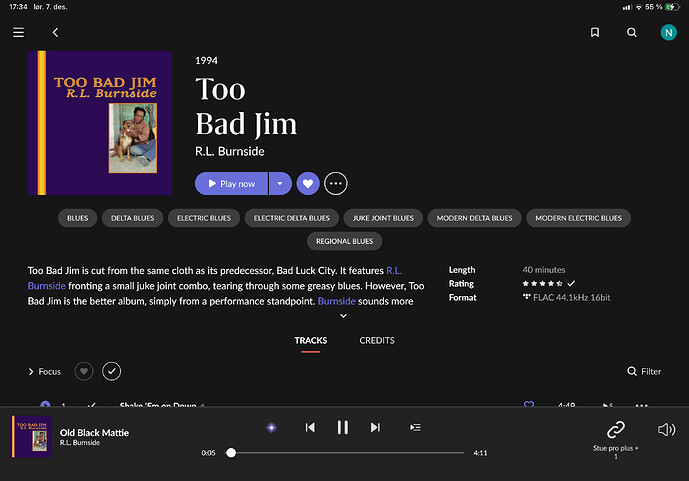689x481 pixels.
Task: Open the play queue icon
Action: [415, 427]
